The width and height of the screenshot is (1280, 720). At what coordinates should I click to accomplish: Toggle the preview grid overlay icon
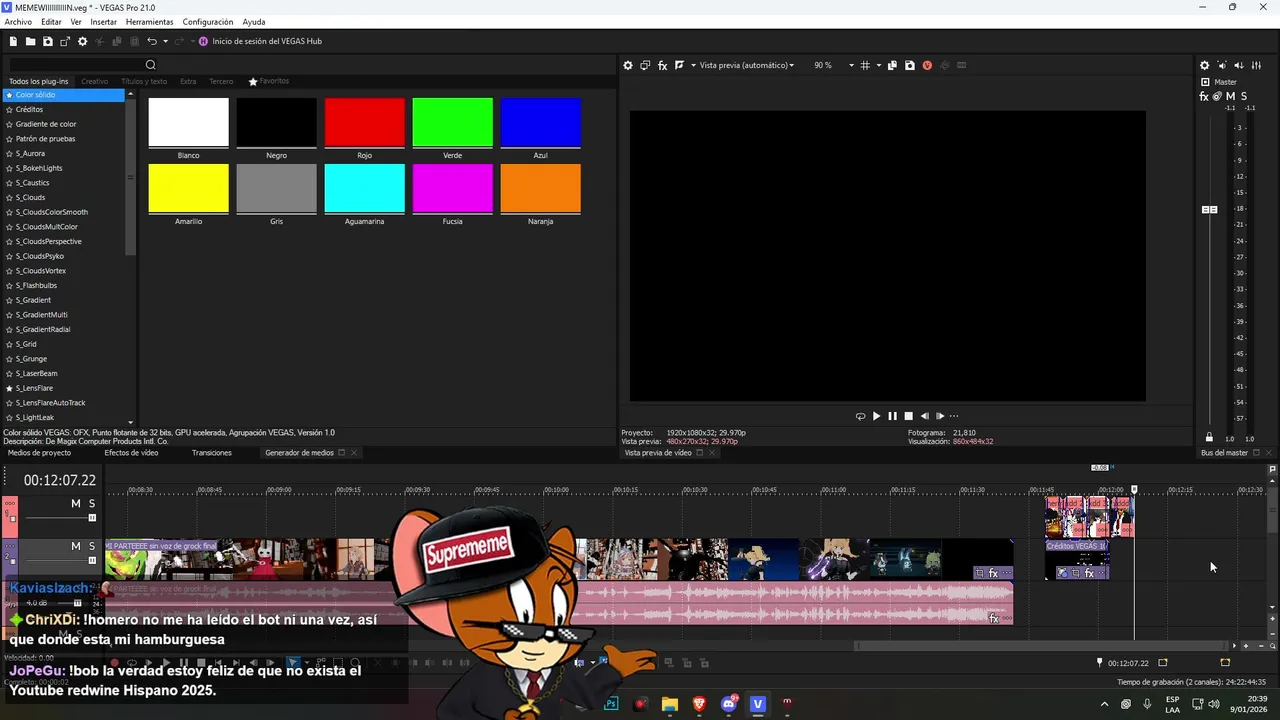tap(865, 65)
